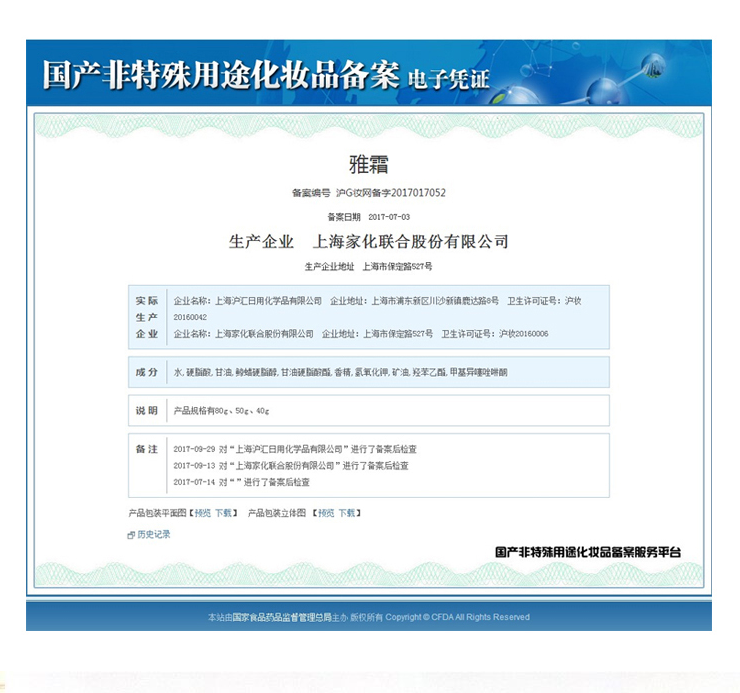Viewport: 740px width, 693px height.
Task: Download the 产品包装平面图 flat packaging image
Action: (x=224, y=513)
